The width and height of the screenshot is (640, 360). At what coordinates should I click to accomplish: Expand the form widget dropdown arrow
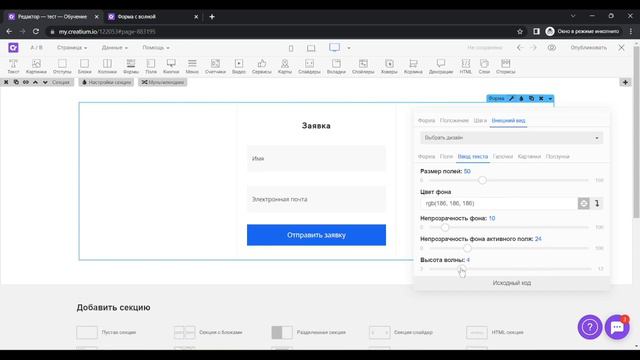pyautogui.click(x=550, y=98)
